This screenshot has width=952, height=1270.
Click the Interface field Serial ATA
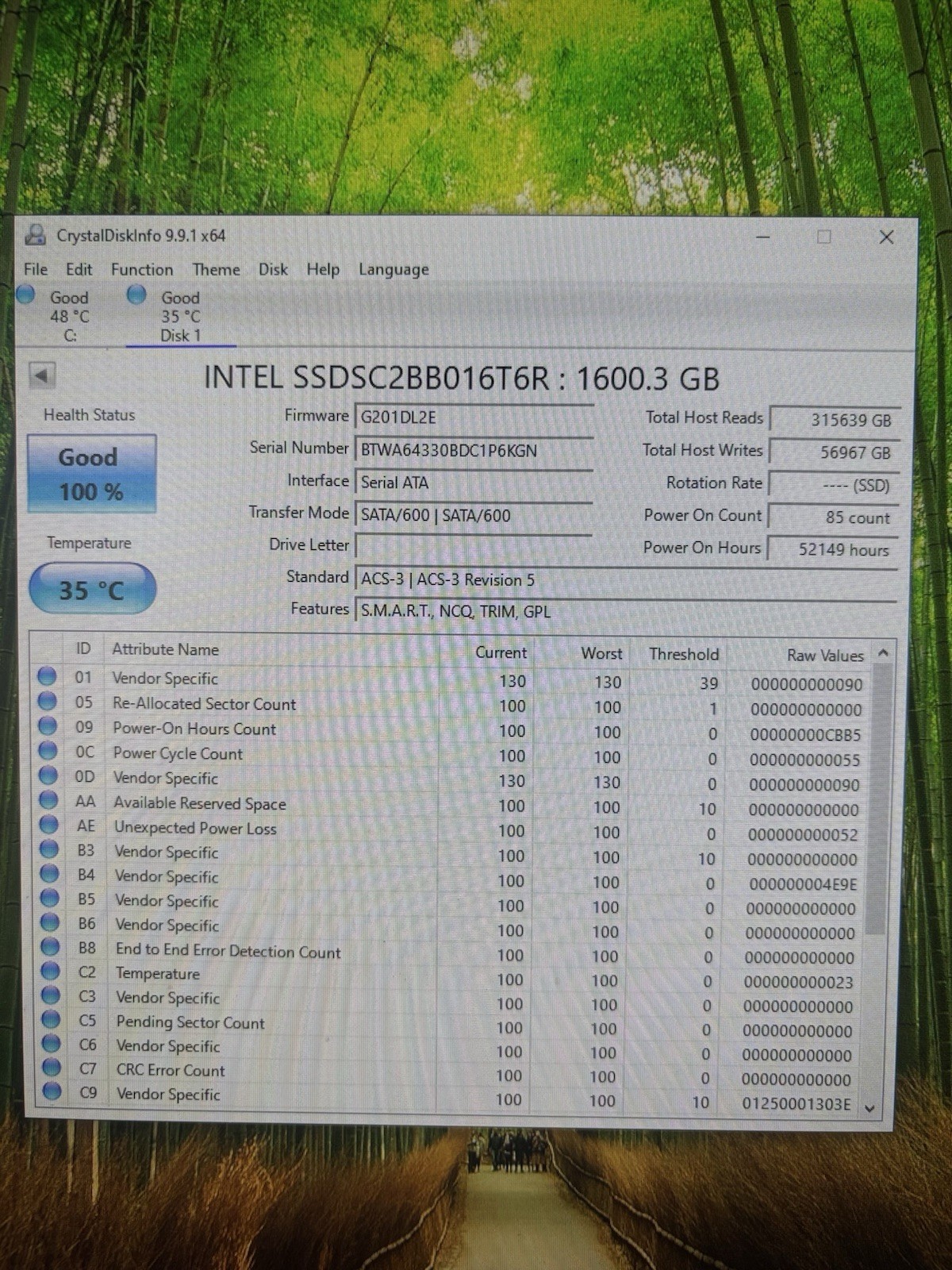click(x=474, y=483)
